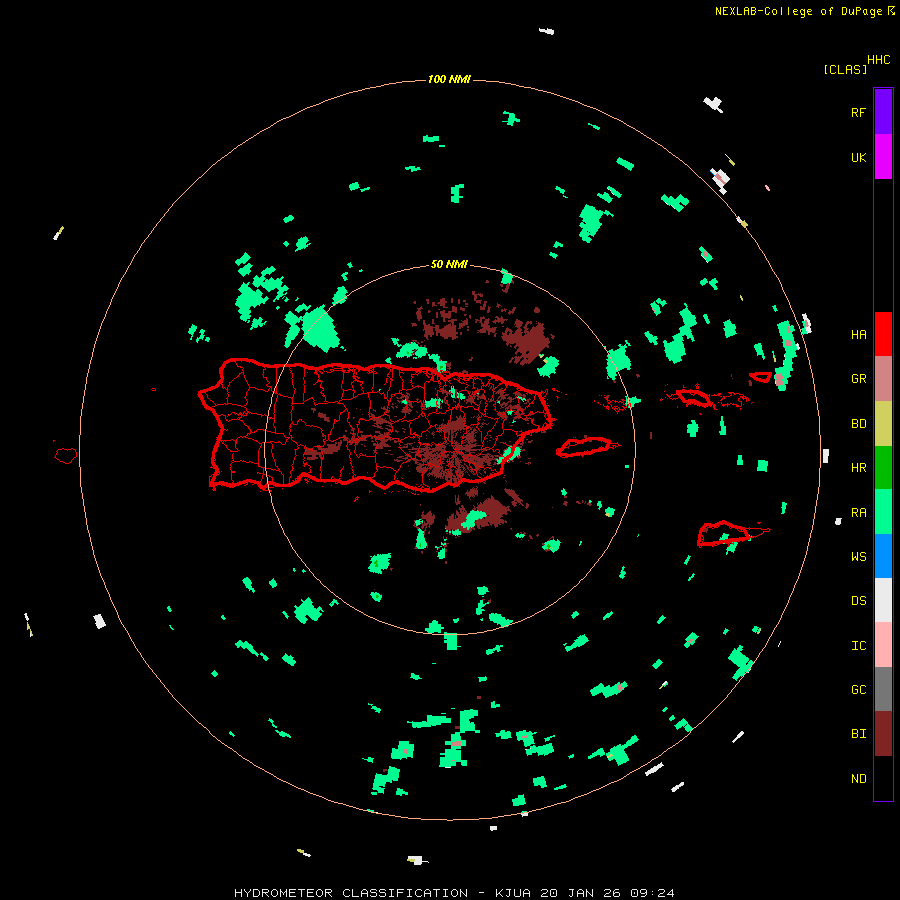Click the UK magenta legend swatch
The height and width of the screenshot is (900, 900).
[x=883, y=157]
